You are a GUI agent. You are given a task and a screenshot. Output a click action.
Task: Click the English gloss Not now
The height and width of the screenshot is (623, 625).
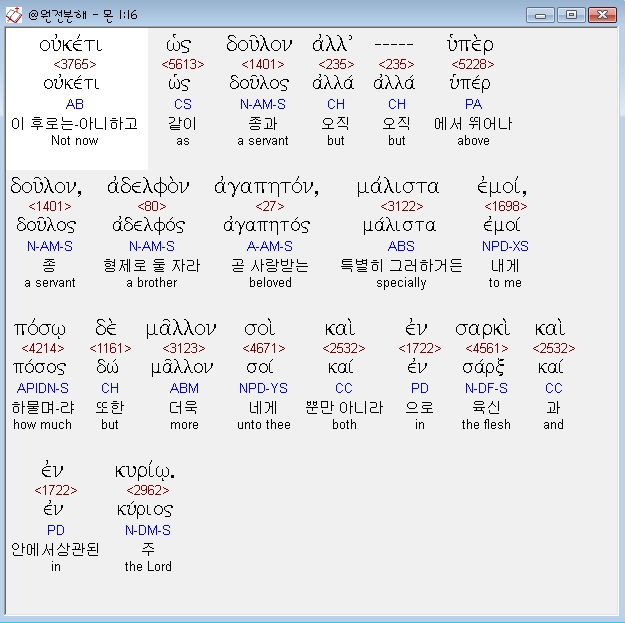[75, 141]
